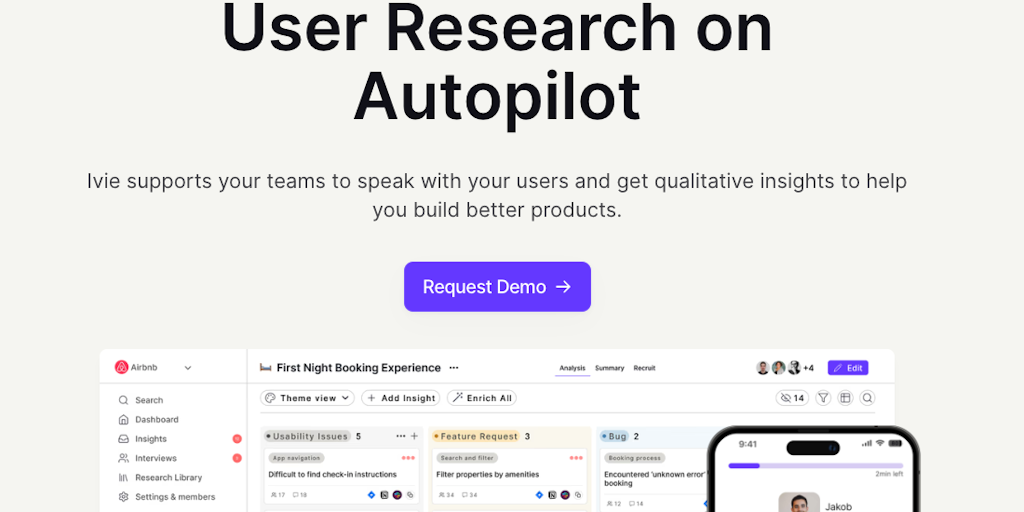The image size is (1024, 512).
Task: Switch to the Recruit tab
Action: pyautogui.click(x=645, y=368)
